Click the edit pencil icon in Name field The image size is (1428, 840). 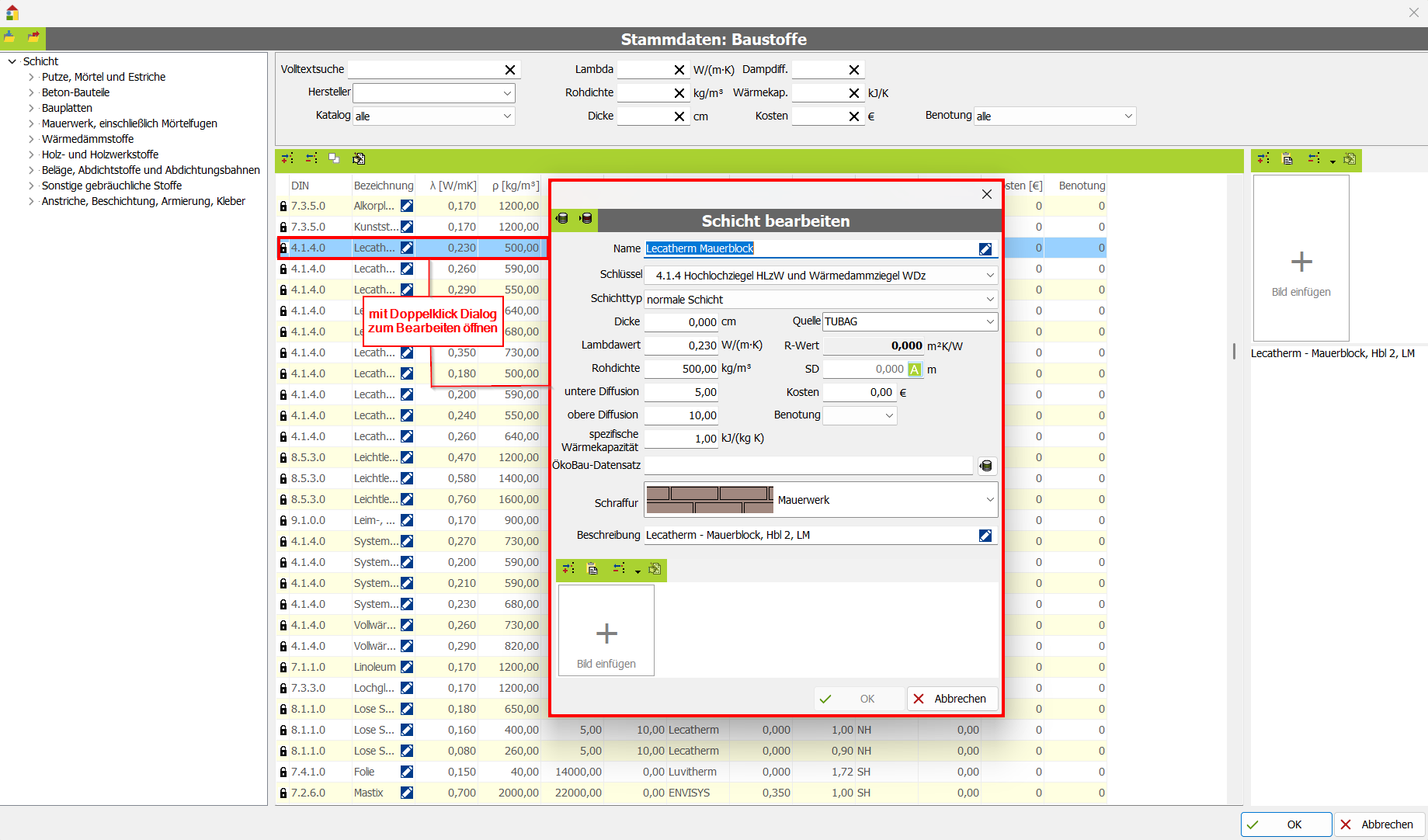coord(985,249)
